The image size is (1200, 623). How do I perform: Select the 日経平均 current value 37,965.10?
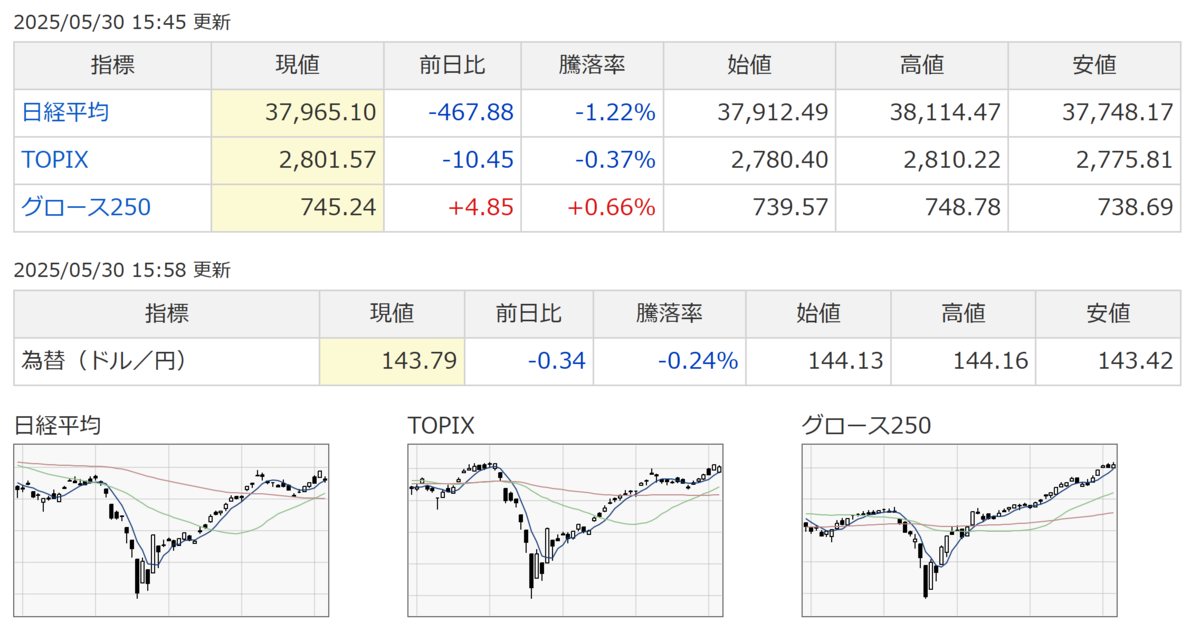click(x=321, y=113)
